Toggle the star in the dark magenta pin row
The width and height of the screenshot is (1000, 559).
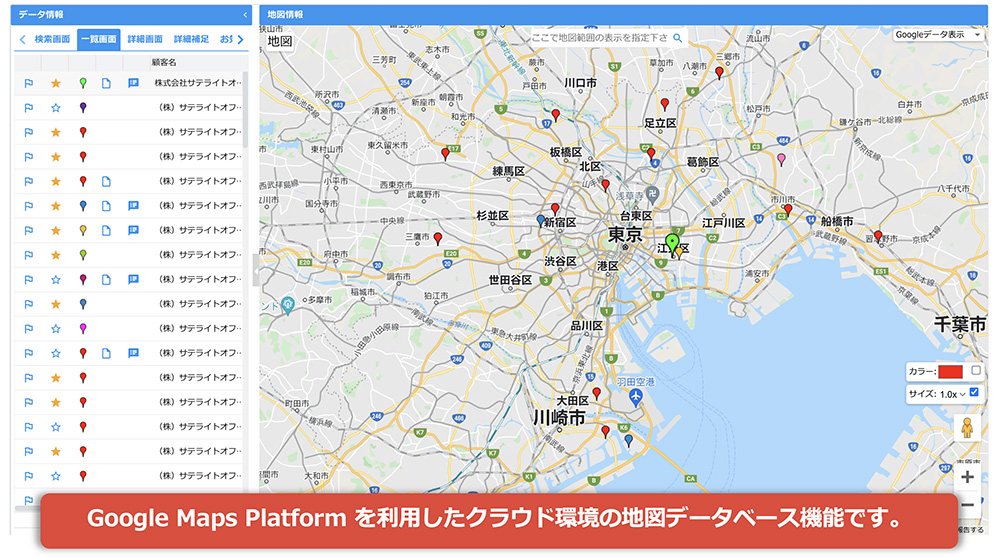click(x=56, y=279)
